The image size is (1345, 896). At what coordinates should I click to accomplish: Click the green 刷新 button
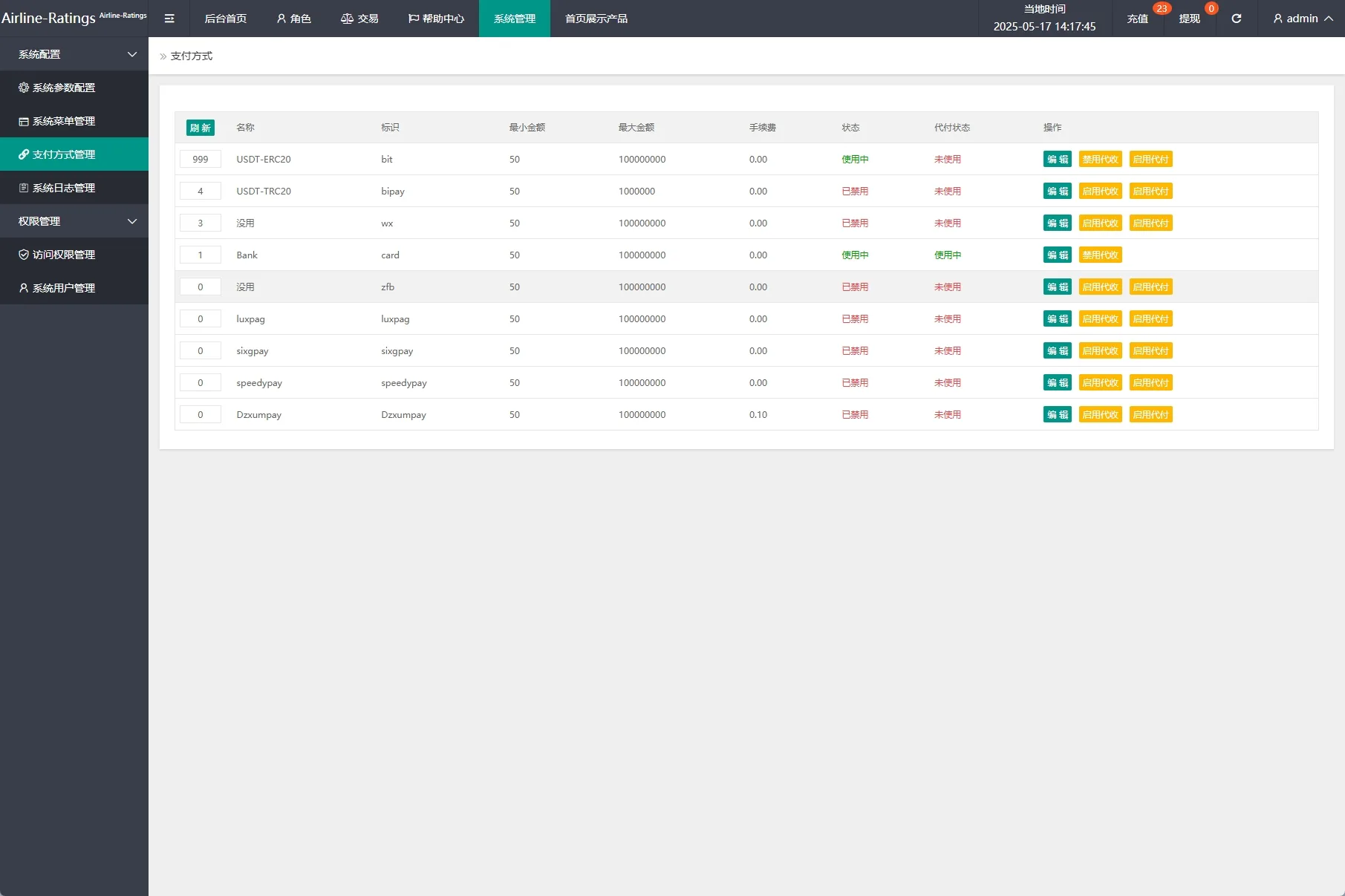(200, 128)
